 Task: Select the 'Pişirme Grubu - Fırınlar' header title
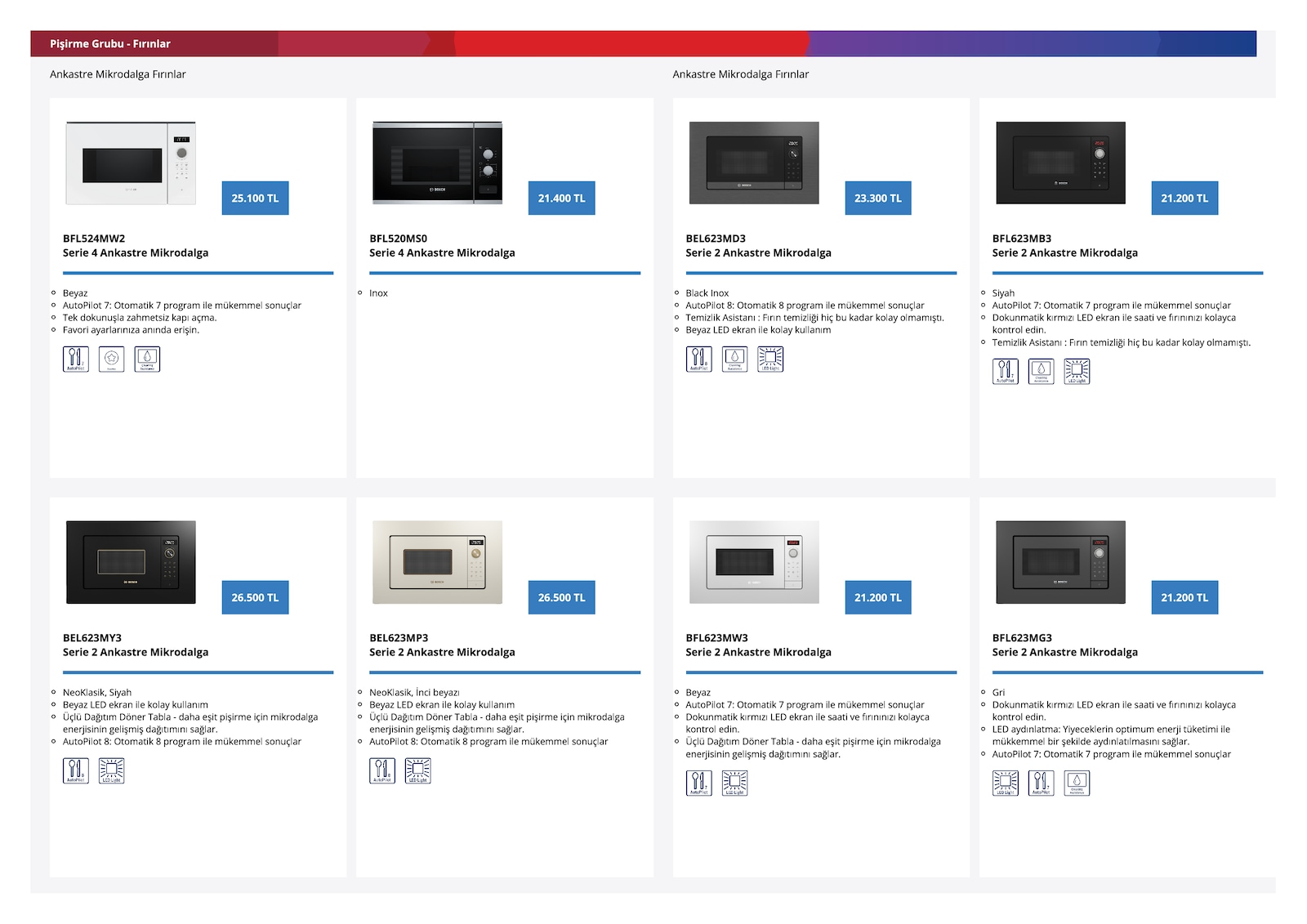(x=110, y=44)
